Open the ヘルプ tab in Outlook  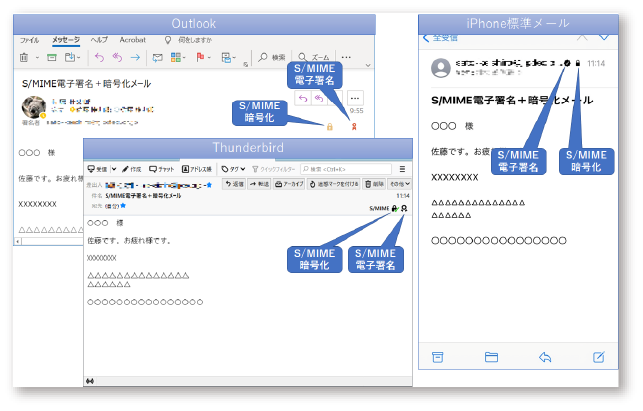(x=99, y=40)
